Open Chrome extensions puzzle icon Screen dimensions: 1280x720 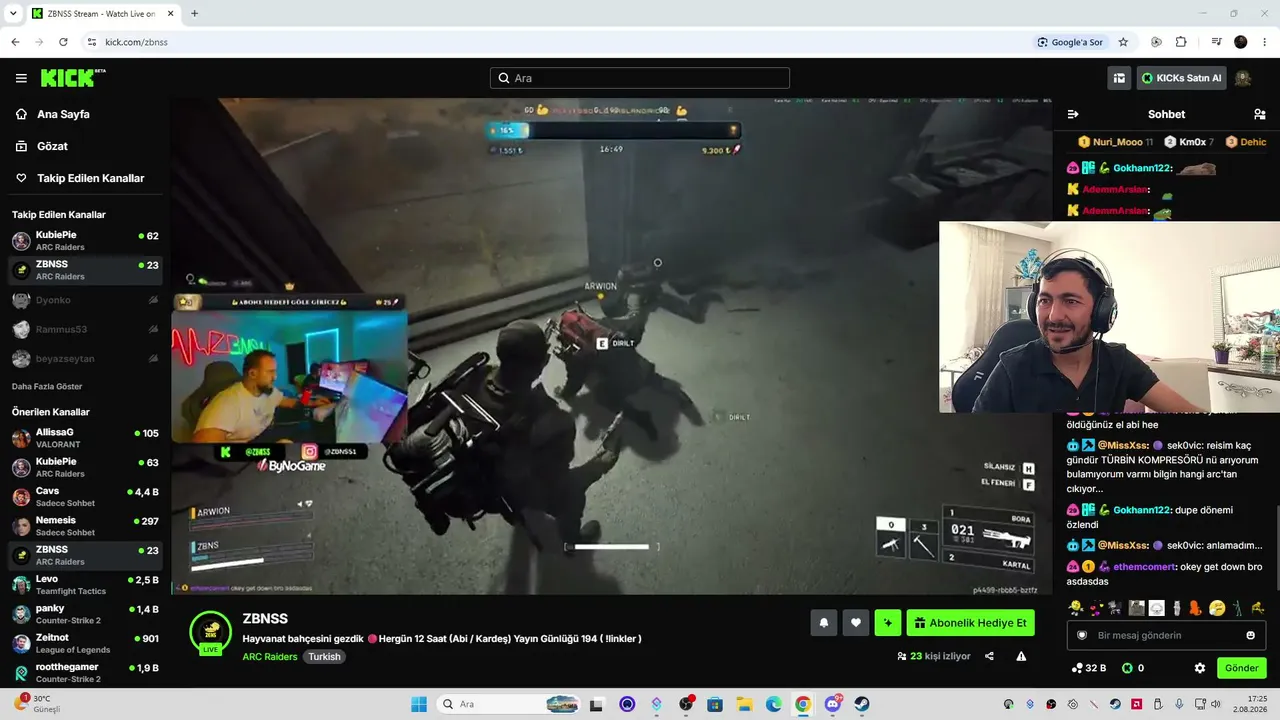[x=1181, y=42]
